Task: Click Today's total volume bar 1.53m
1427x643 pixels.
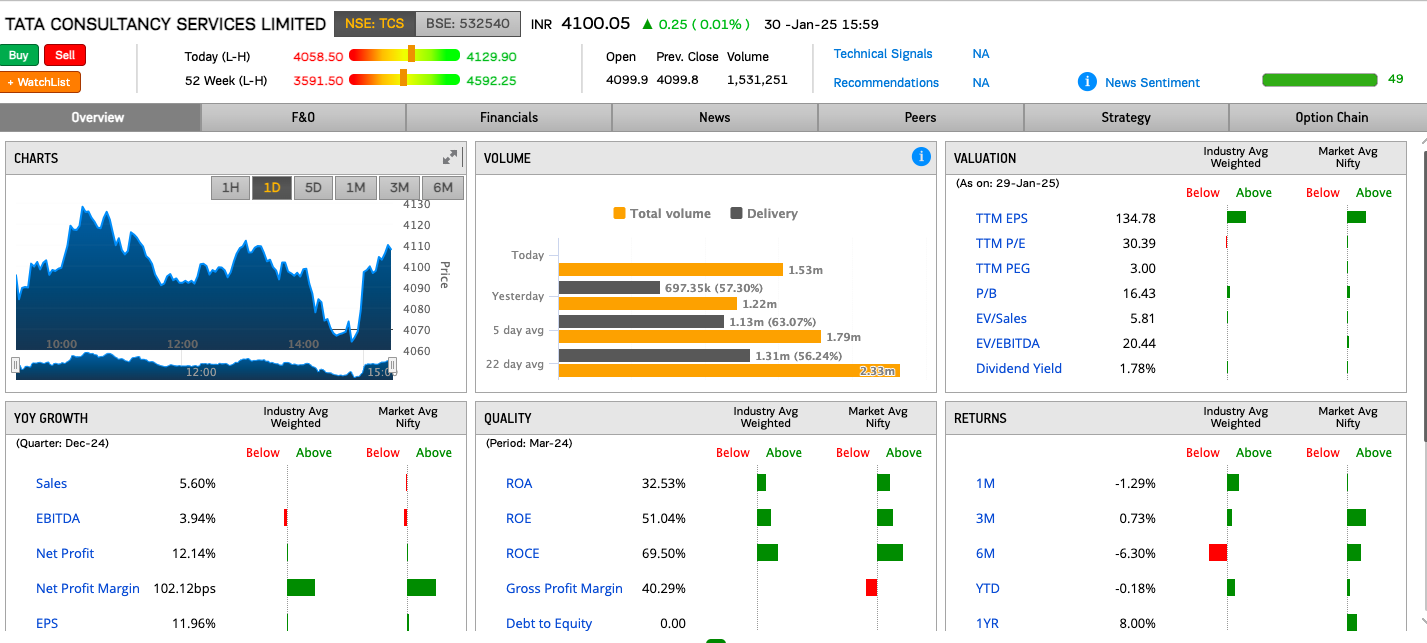Action: point(670,269)
